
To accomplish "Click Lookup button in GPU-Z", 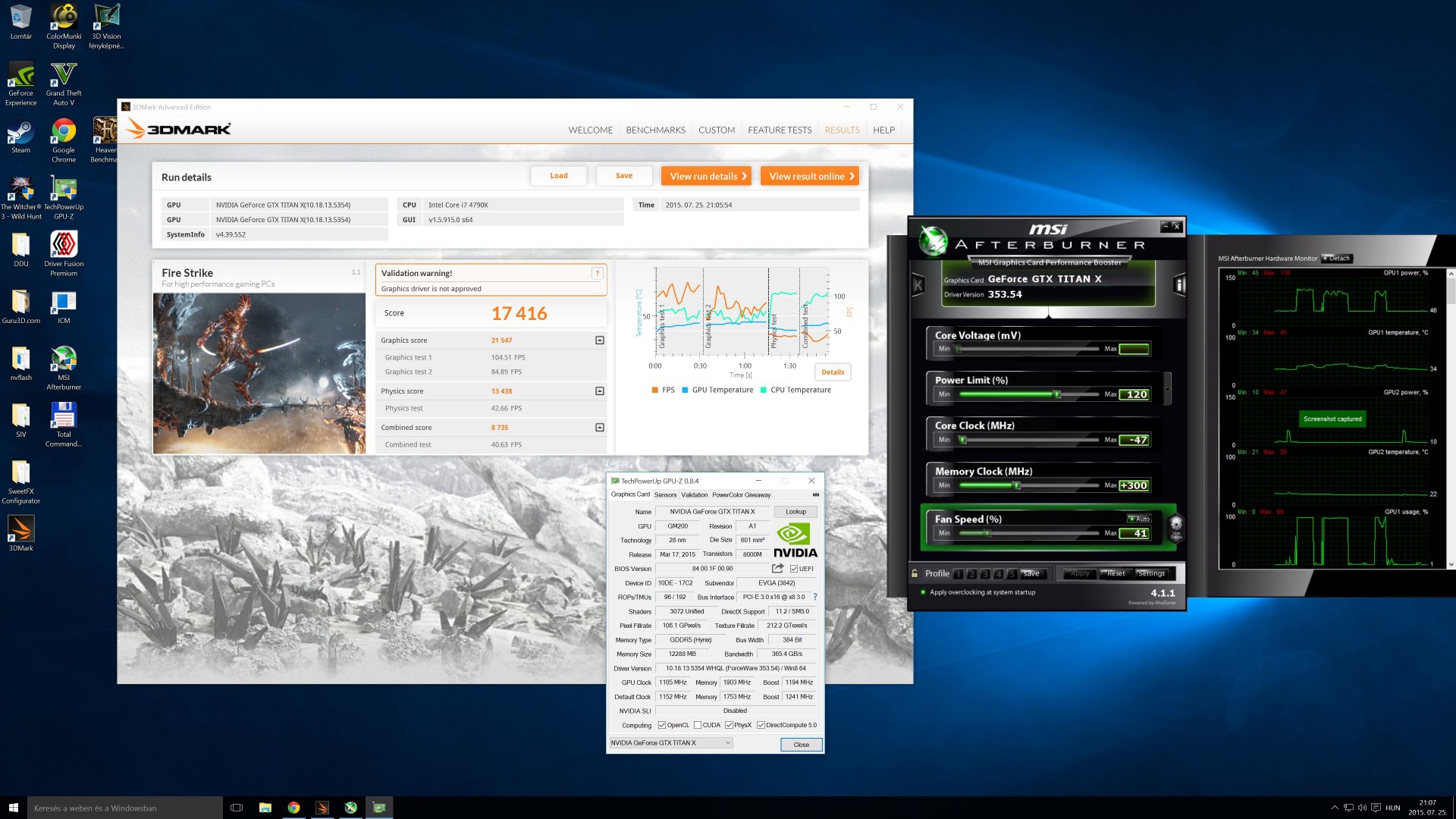I will point(795,512).
